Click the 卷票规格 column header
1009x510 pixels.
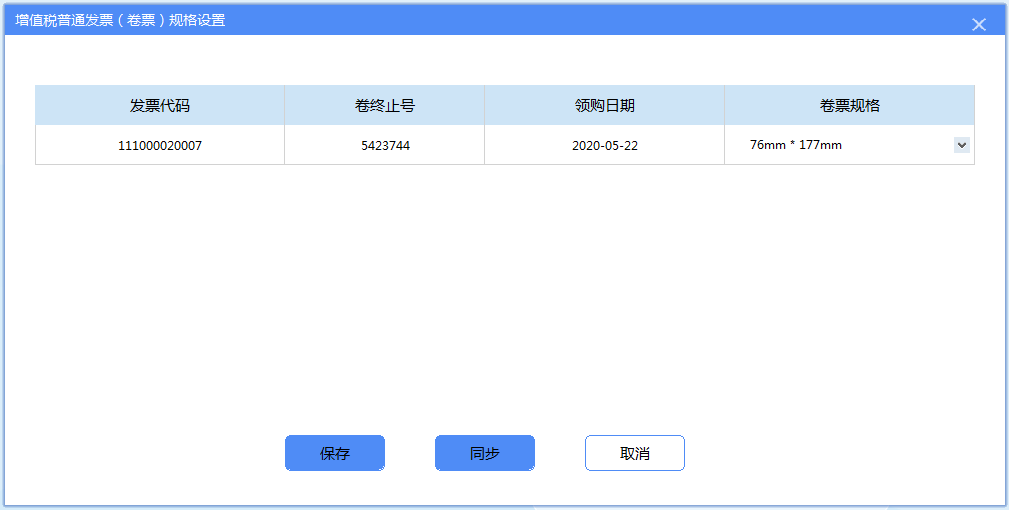pos(849,105)
